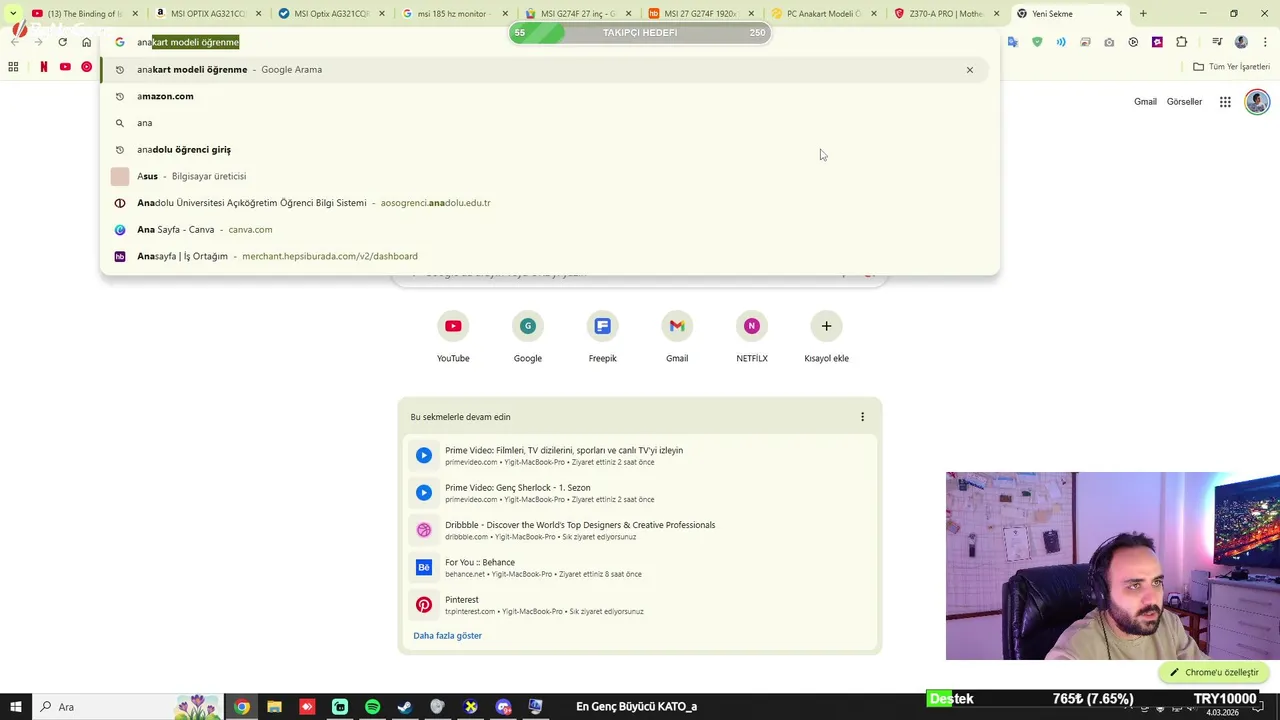This screenshot has height=720, width=1280.
Task: Open the Görseller link
Action: [1184, 102]
